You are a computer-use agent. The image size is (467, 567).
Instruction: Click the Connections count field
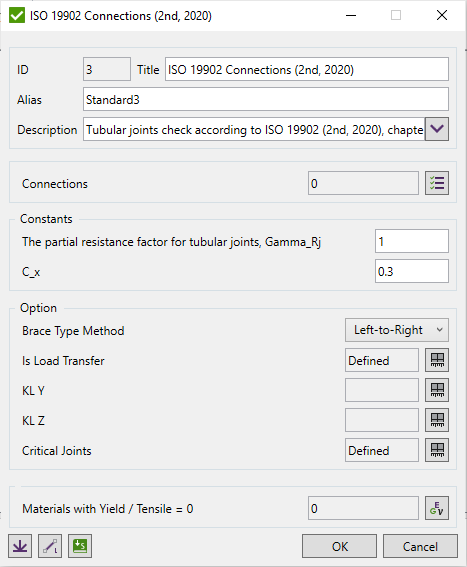tap(363, 183)
